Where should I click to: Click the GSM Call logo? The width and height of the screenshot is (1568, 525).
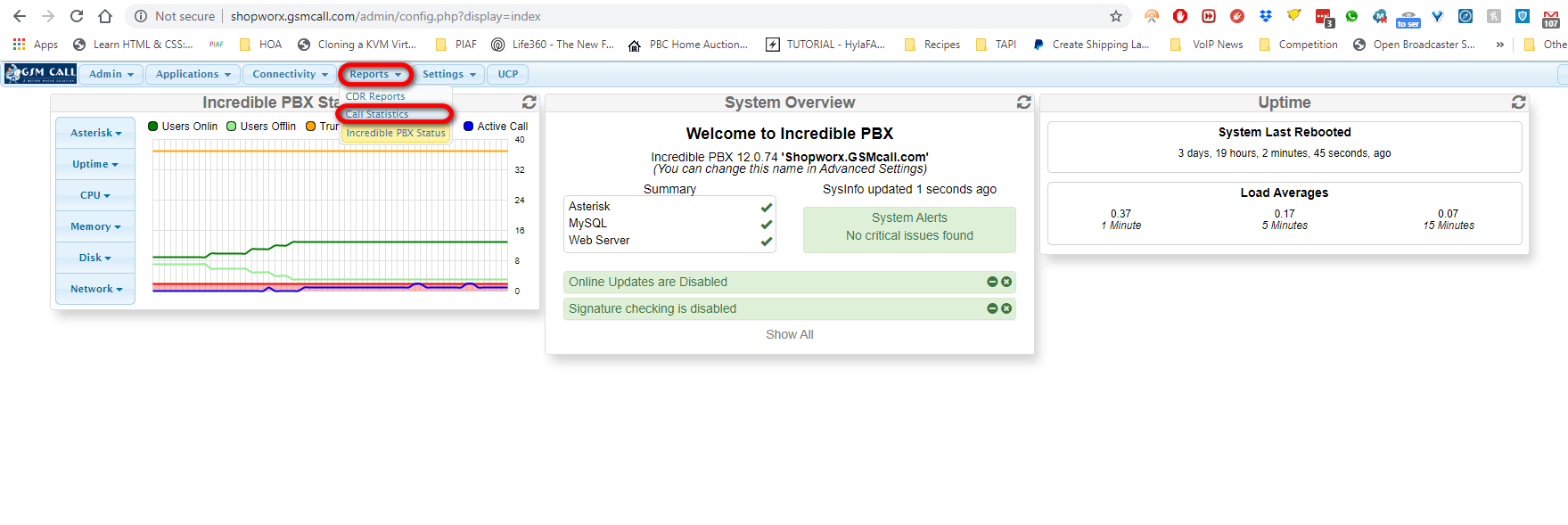[41, 74]
